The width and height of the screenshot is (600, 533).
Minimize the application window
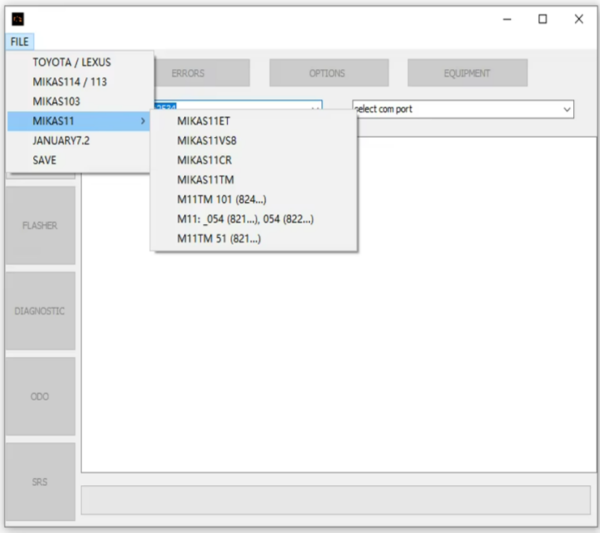(507, 19)
